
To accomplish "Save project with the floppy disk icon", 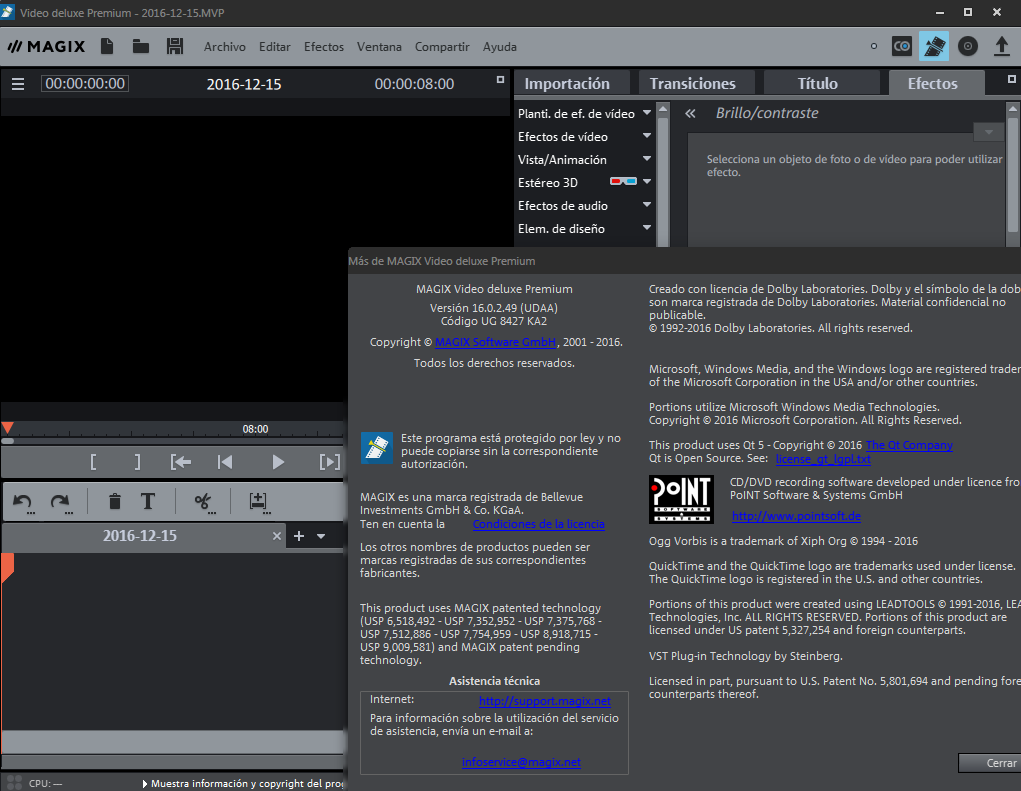I will pos(175,46).
